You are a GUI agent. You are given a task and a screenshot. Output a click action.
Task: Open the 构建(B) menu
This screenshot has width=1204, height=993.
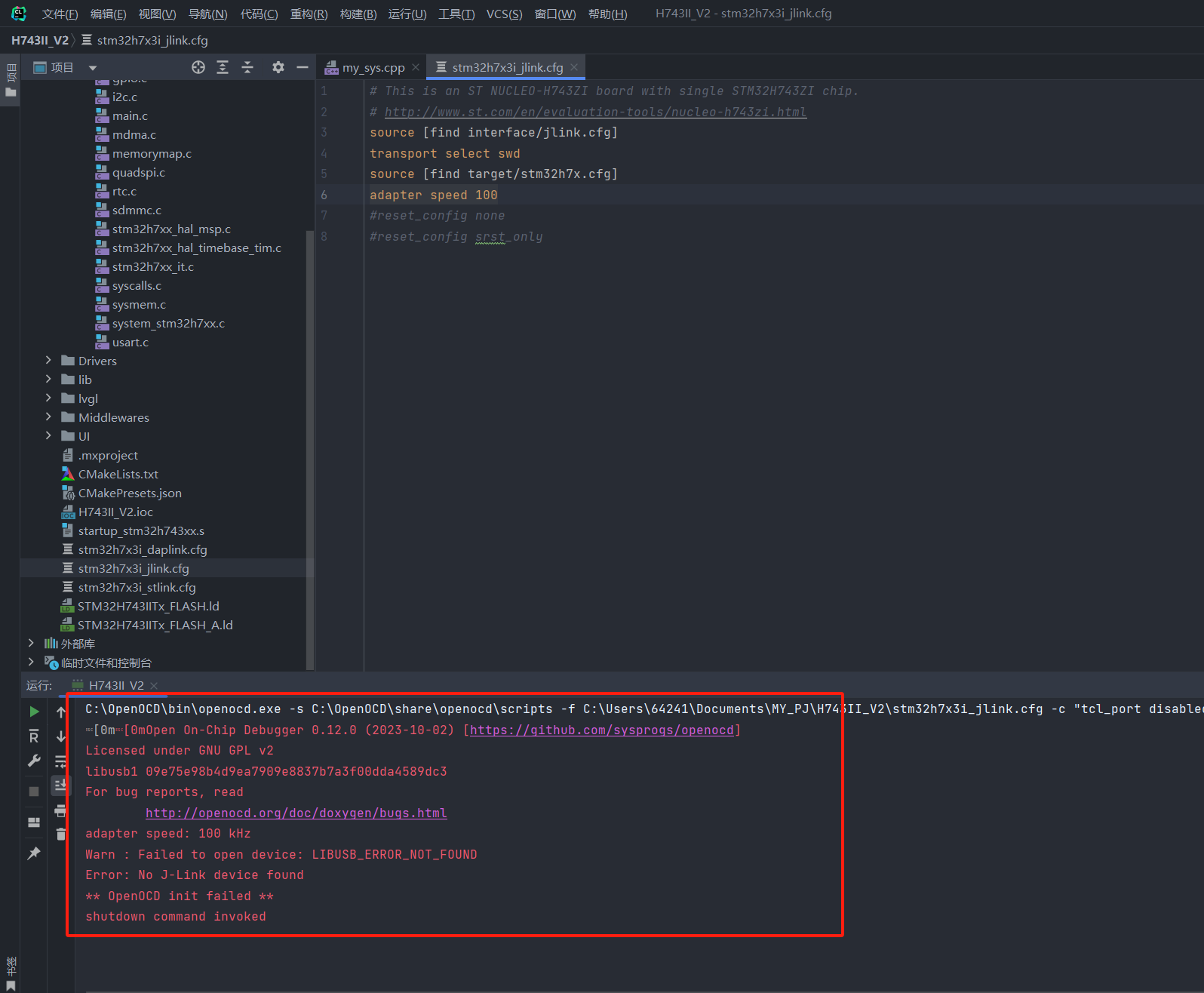coord(358,14)
